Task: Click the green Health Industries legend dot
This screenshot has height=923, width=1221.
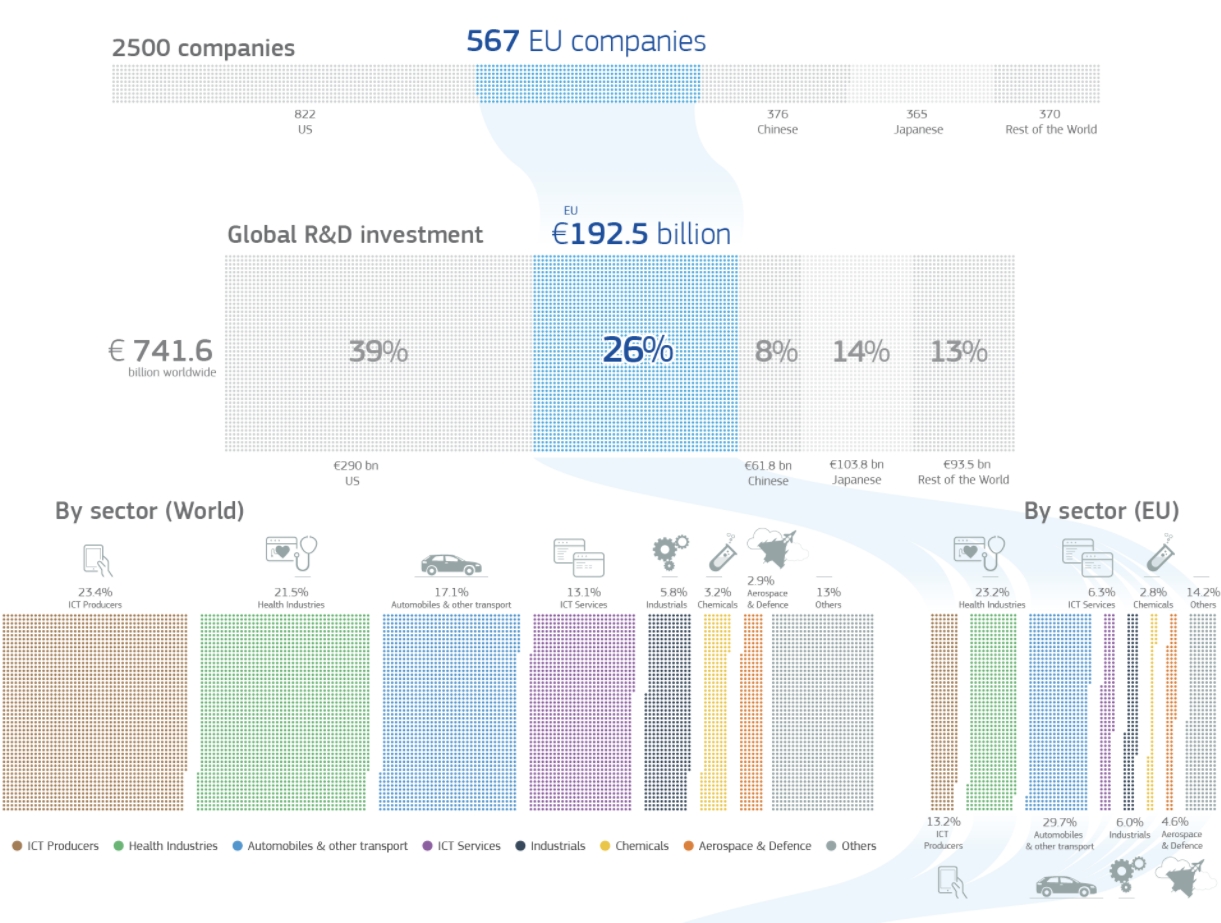Action: (119, 846)
